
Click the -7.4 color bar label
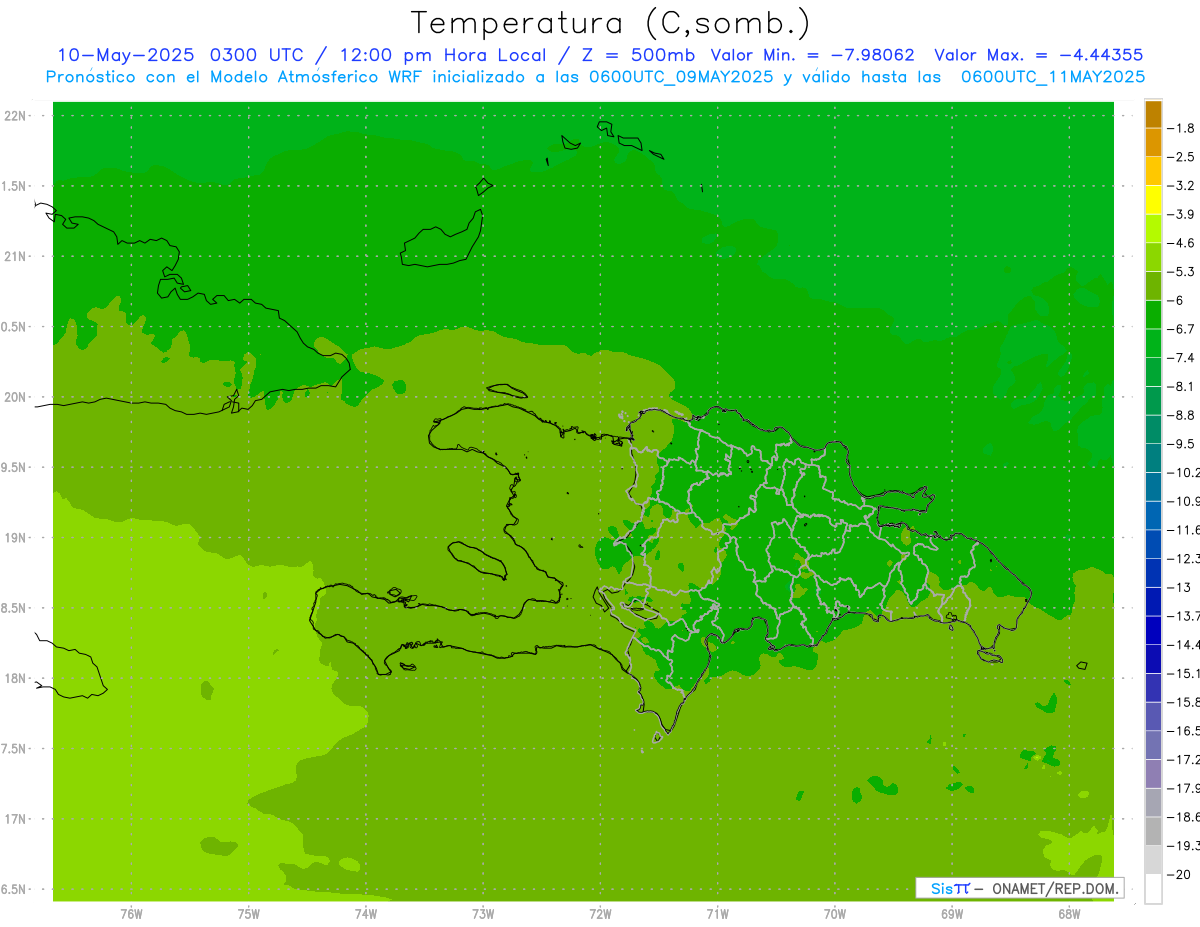[1181, 358]
